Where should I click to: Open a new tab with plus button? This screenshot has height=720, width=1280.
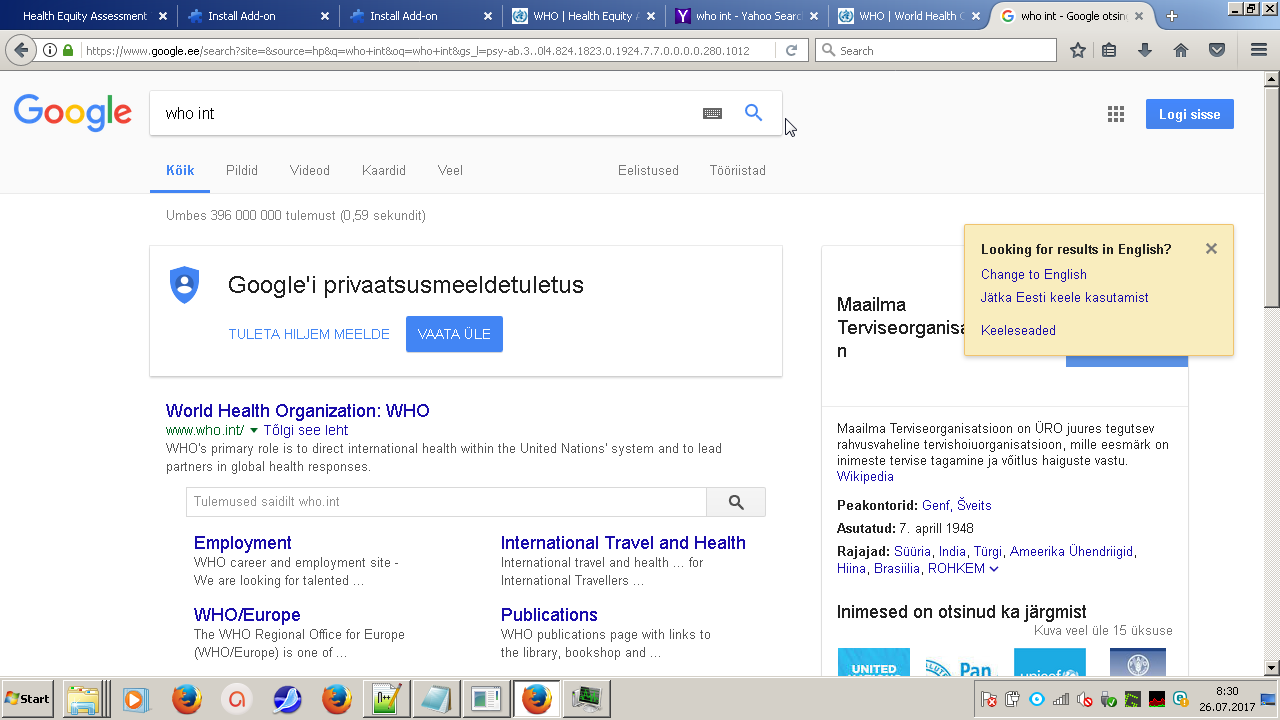1172,16
